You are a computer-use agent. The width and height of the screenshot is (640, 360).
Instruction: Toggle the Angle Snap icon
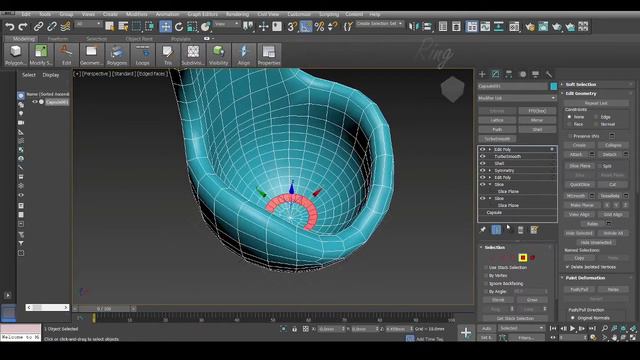[305, 27]
